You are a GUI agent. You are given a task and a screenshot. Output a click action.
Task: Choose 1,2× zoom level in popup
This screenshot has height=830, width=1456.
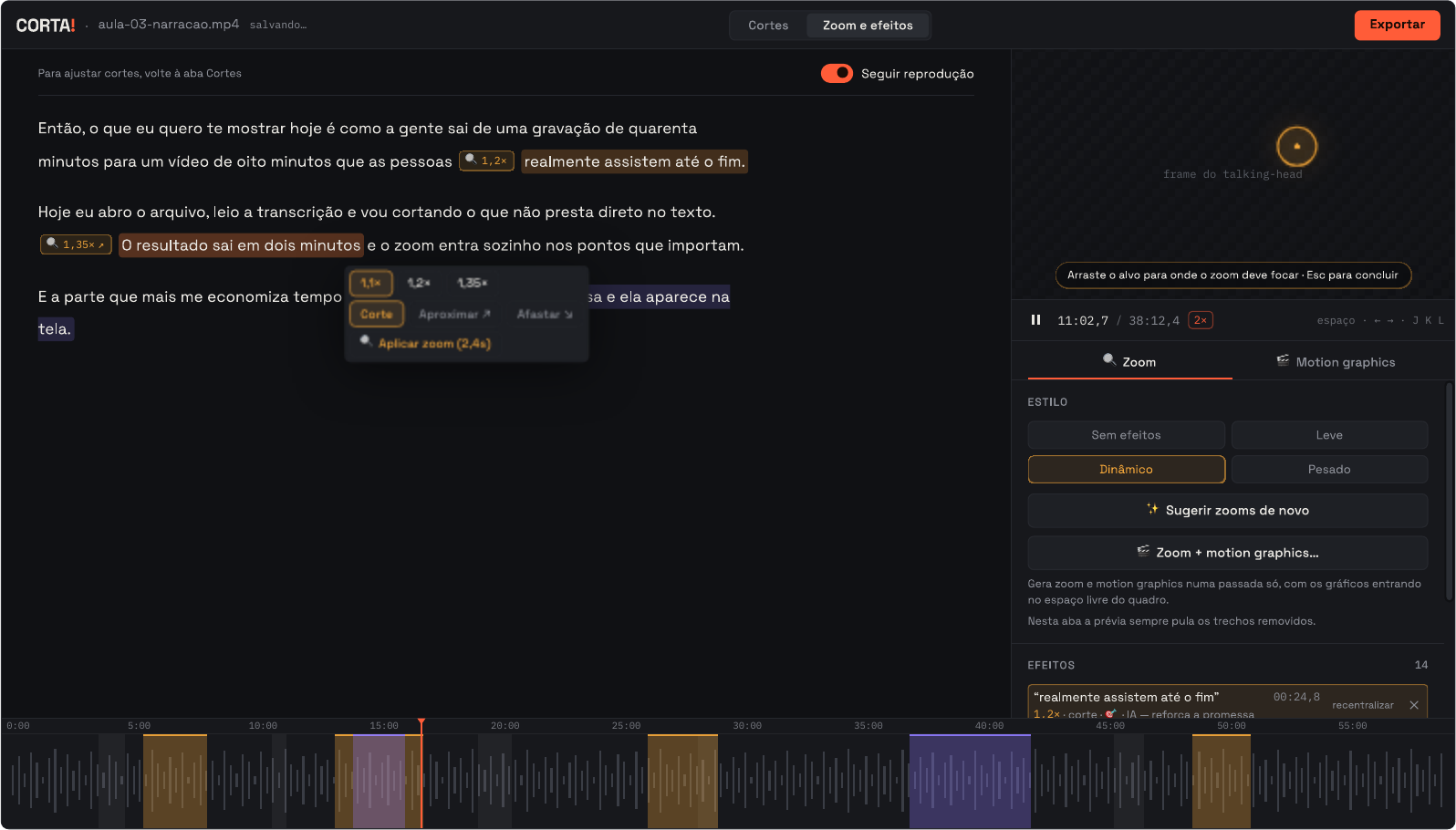pos(419,283)
